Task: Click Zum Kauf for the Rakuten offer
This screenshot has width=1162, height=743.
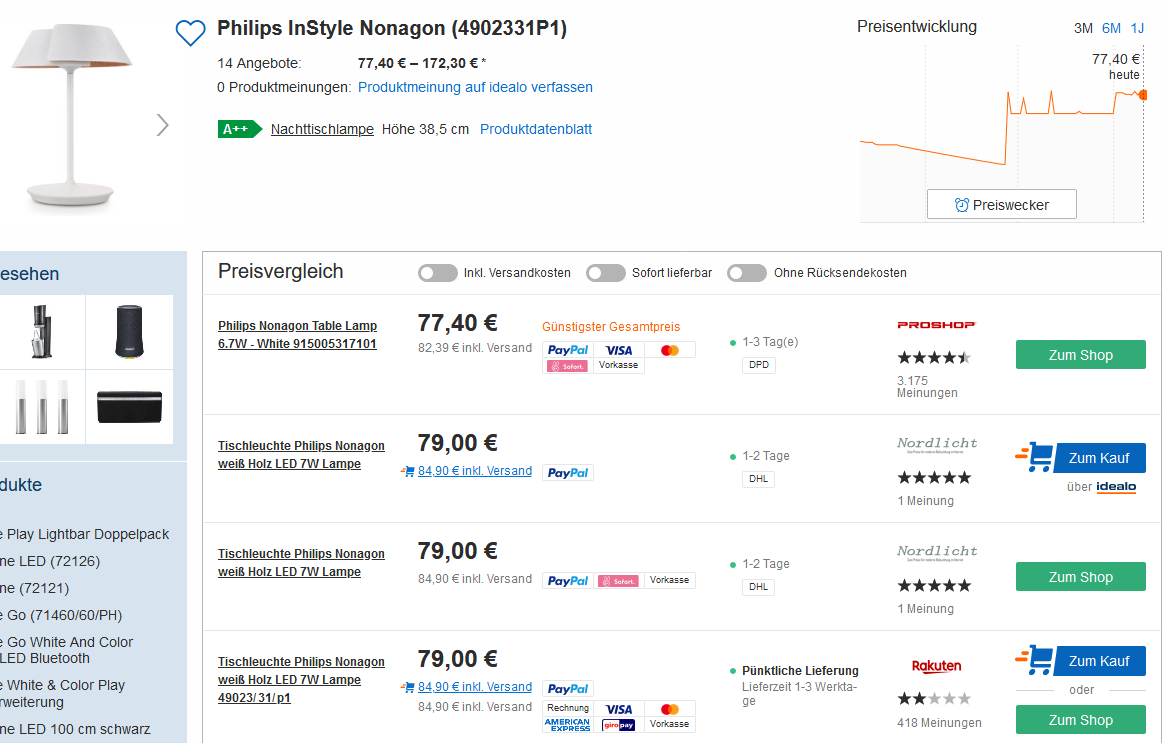Action: [1098, 661]
